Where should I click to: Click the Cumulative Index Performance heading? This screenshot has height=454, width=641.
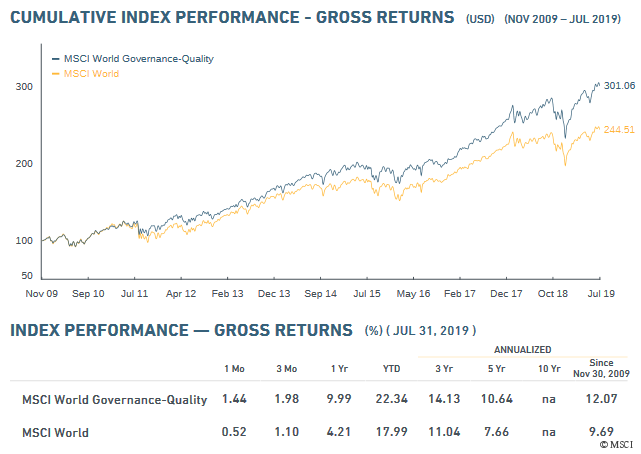[x=232, y=18]
